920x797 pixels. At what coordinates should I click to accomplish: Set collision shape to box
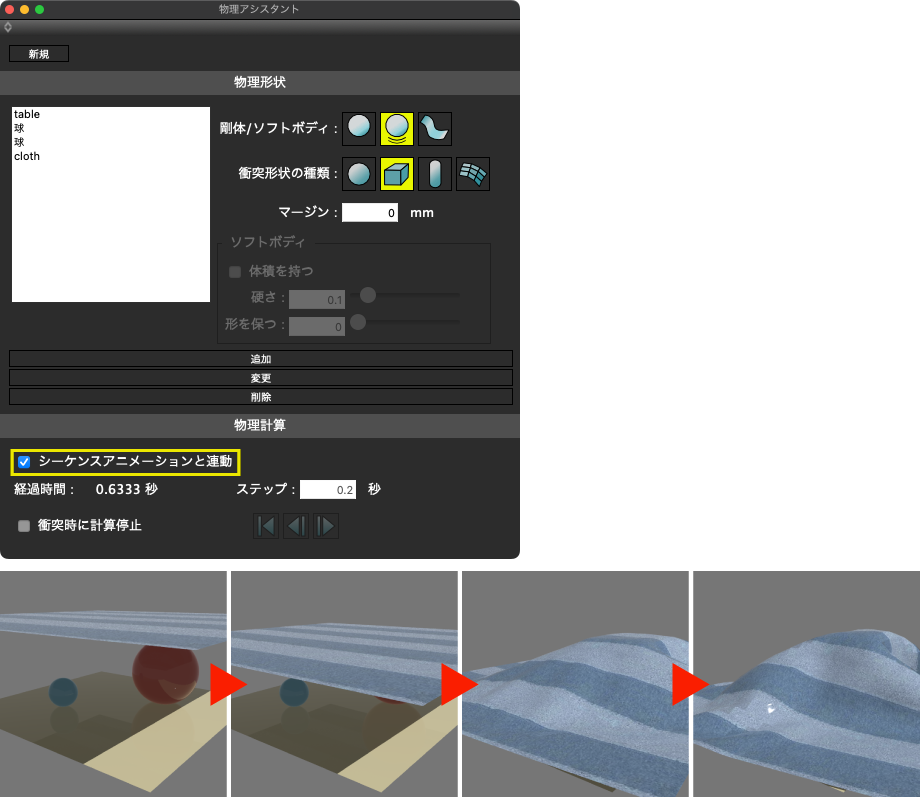pyautogui.click(x=397, y=174)
